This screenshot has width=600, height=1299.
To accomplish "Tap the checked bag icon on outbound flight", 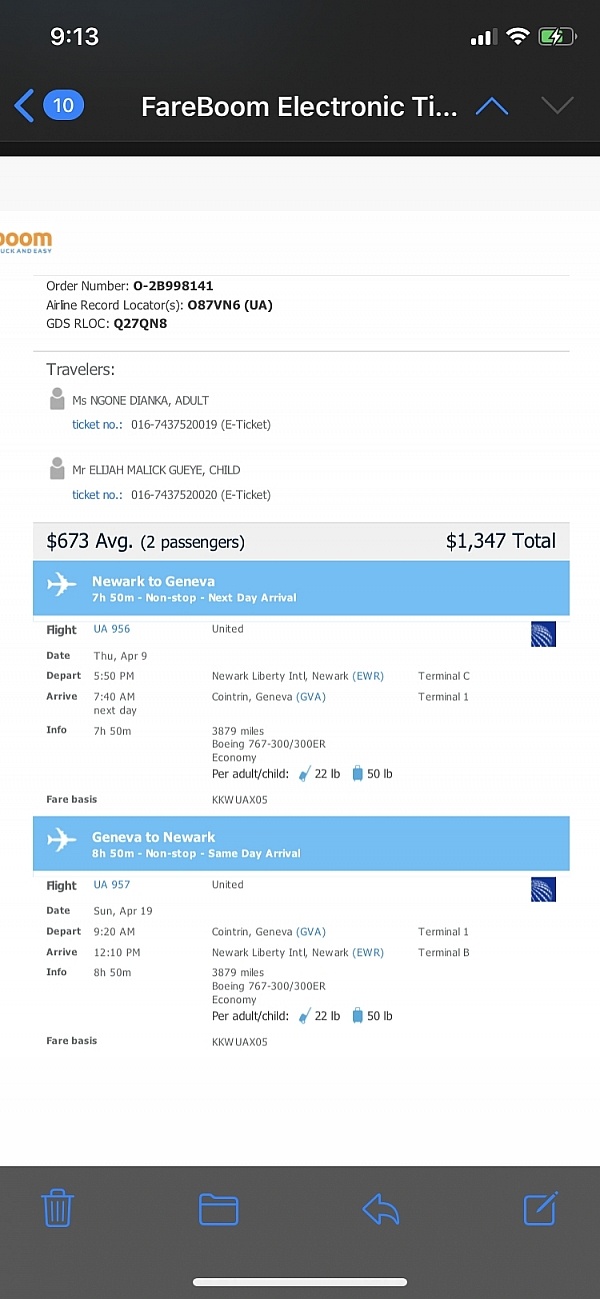I will pyautogui.click(x=357, y=774).
